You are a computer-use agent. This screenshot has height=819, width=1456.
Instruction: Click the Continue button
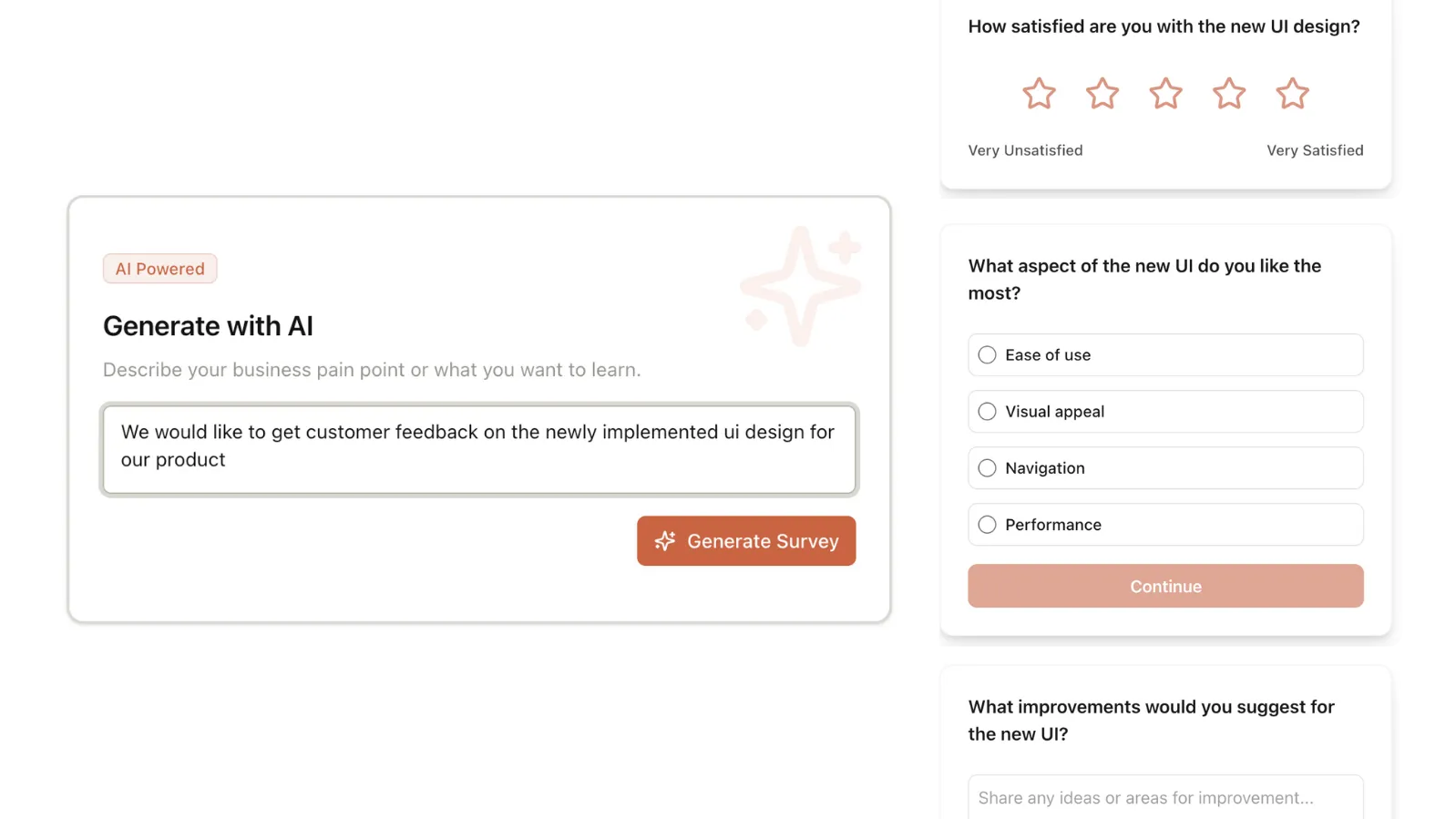coord(1165,587)
